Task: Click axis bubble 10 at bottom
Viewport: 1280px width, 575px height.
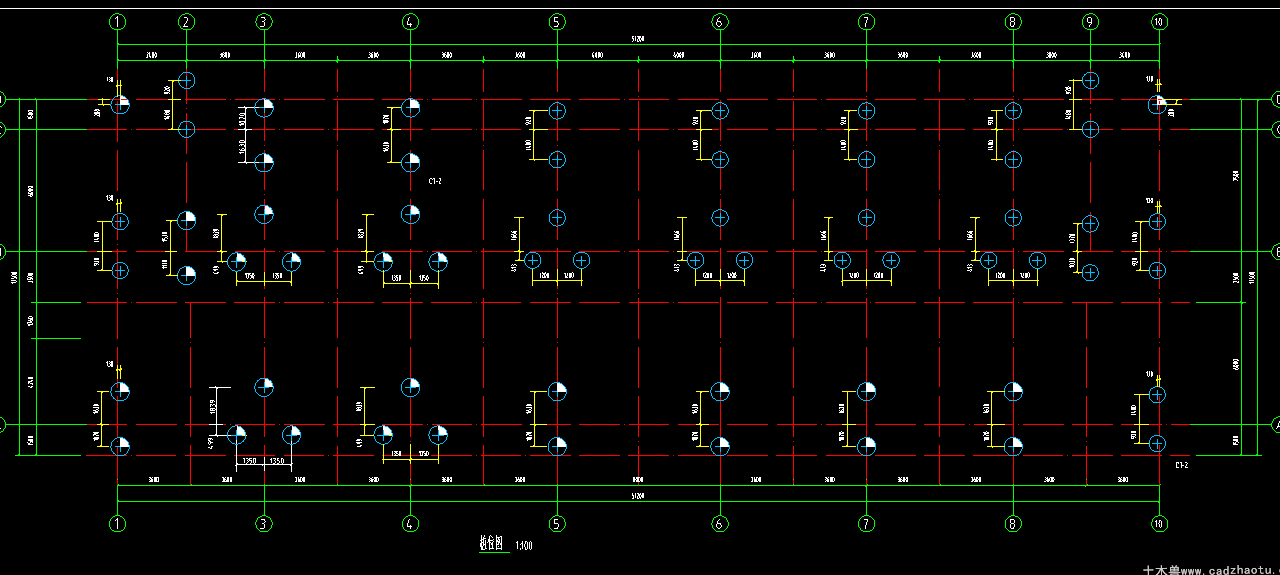Action: pos(1158,523)
